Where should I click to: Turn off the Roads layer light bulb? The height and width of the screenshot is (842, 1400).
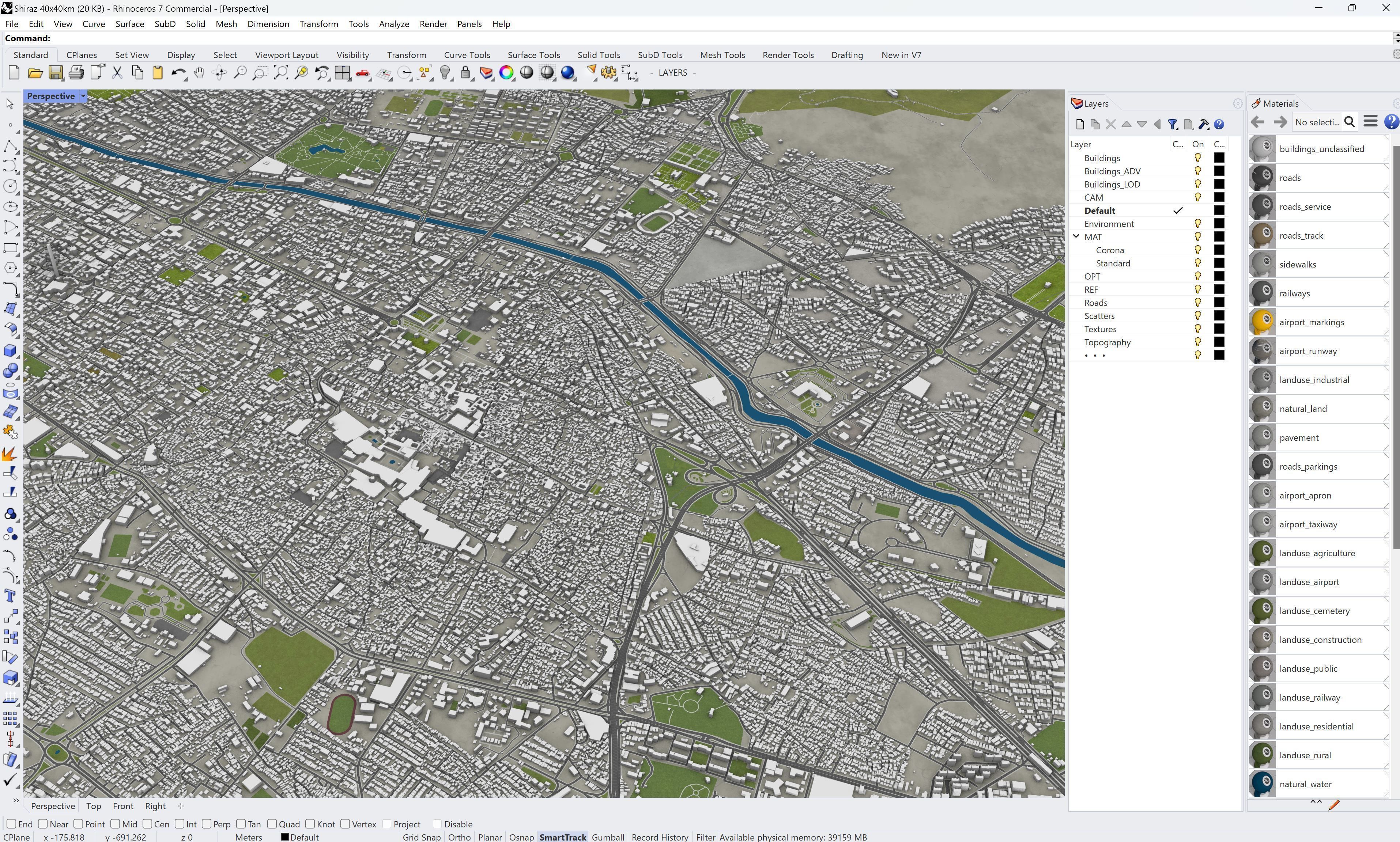coord(1197,303)
